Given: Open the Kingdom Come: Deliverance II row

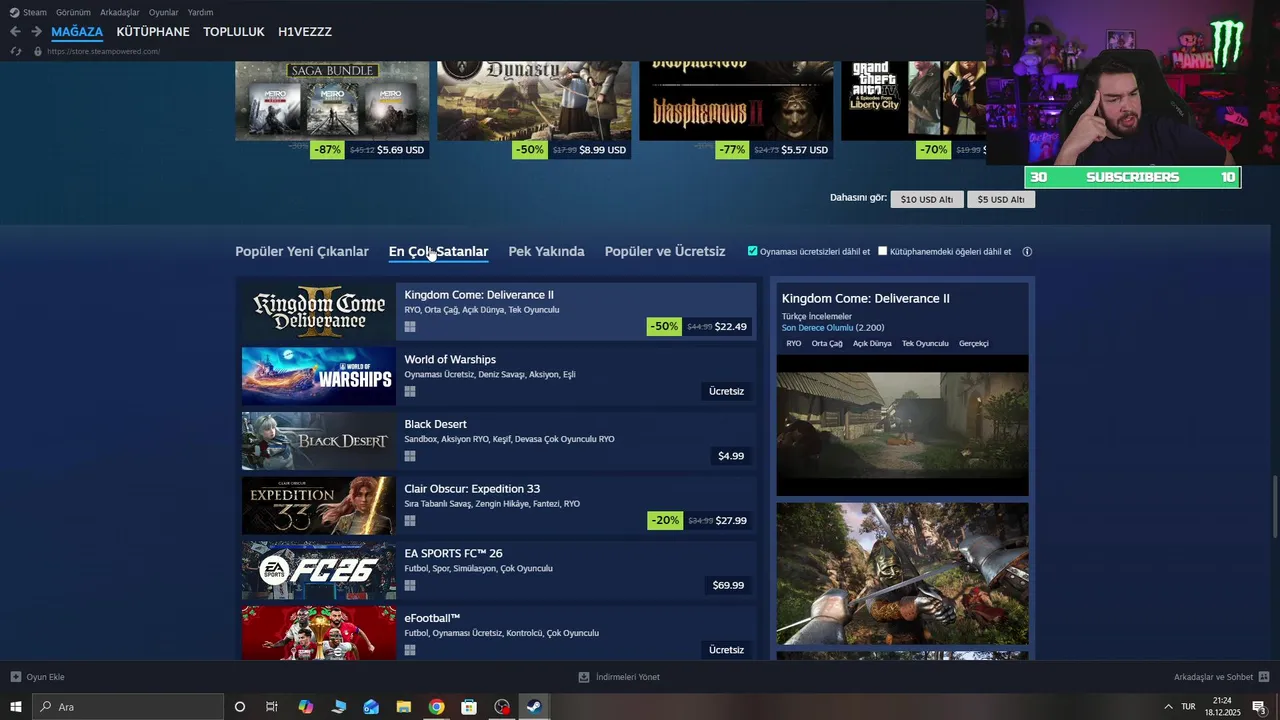Looking at the screenshot, I should [498, 311].
